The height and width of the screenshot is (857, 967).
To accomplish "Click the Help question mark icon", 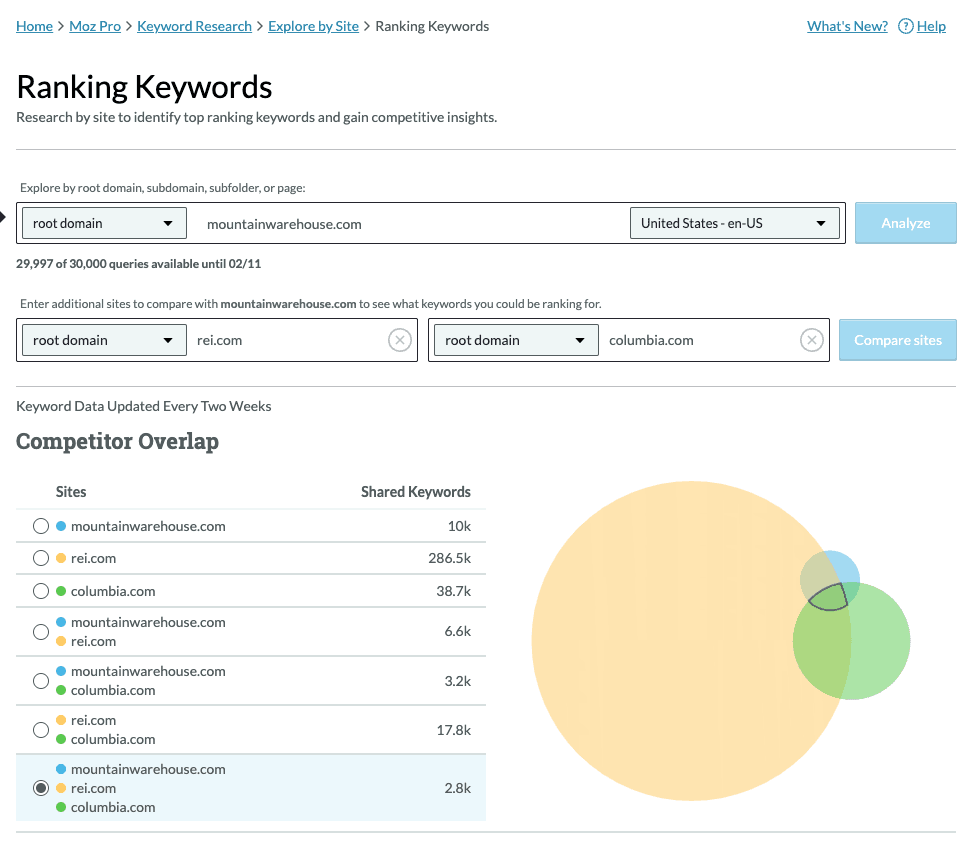I will 905,27.
